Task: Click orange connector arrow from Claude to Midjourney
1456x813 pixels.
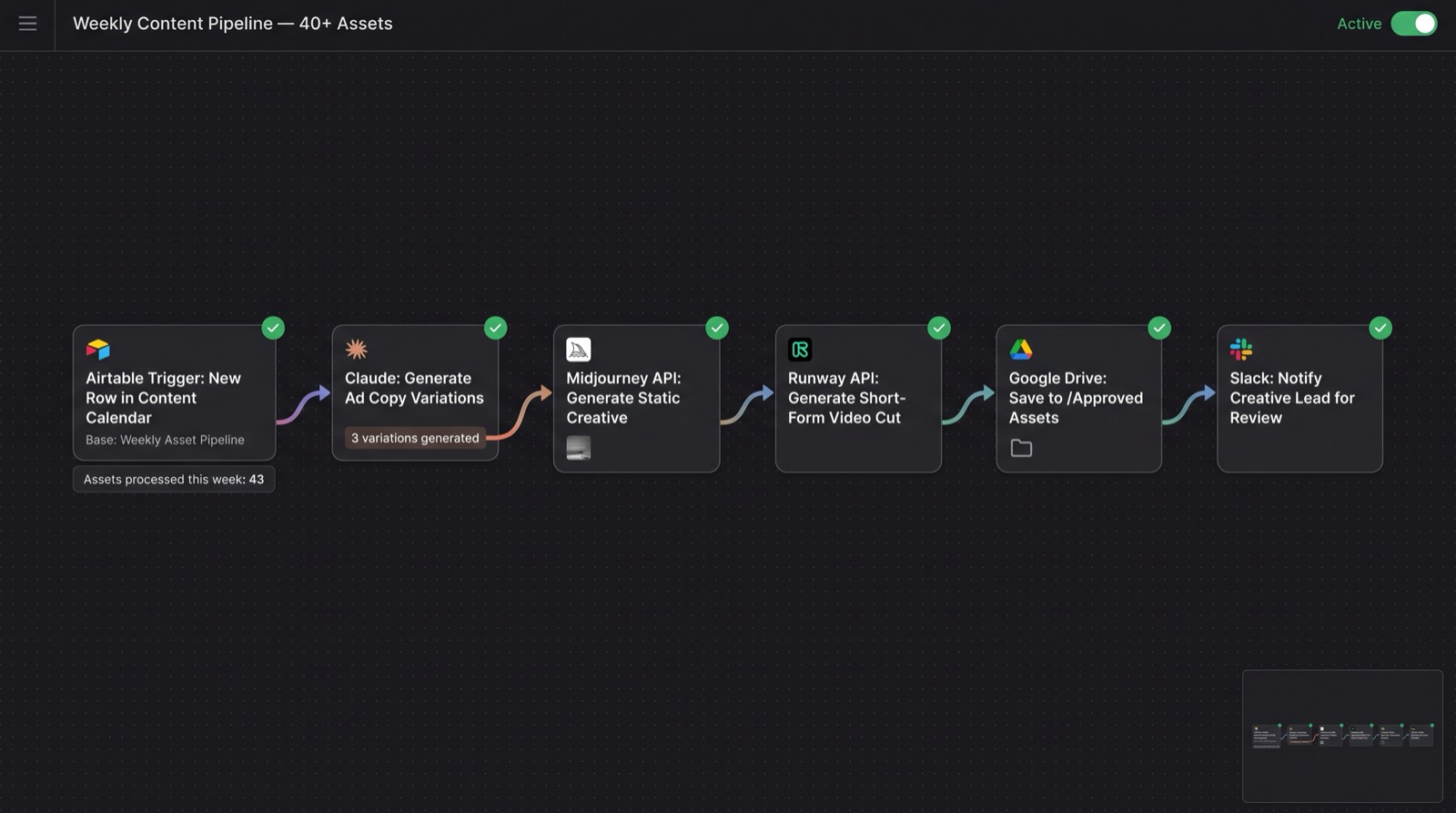Action: (x=521, y=414)
